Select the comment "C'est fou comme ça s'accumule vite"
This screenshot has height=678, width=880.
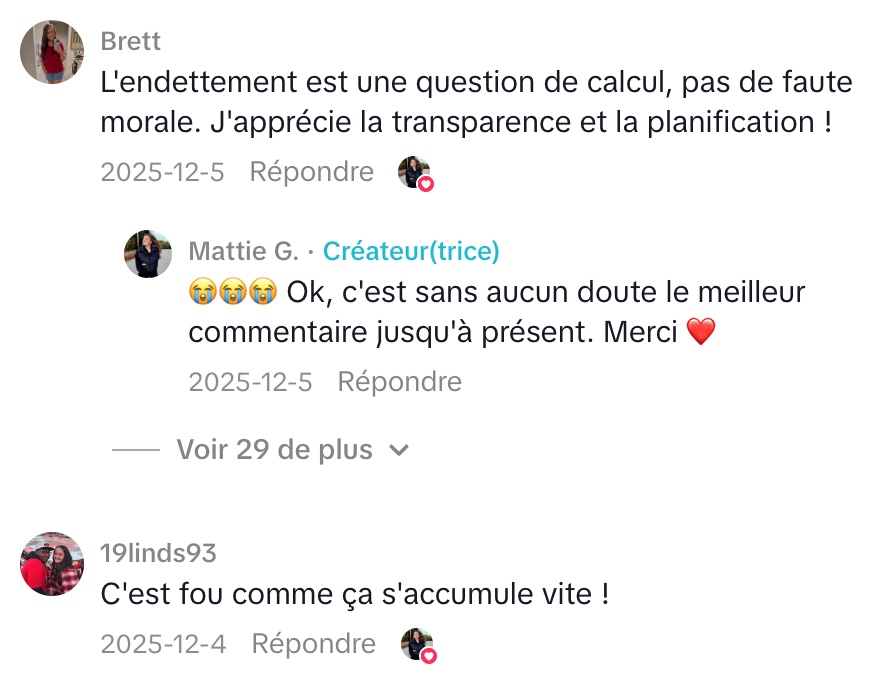point(355,595)
